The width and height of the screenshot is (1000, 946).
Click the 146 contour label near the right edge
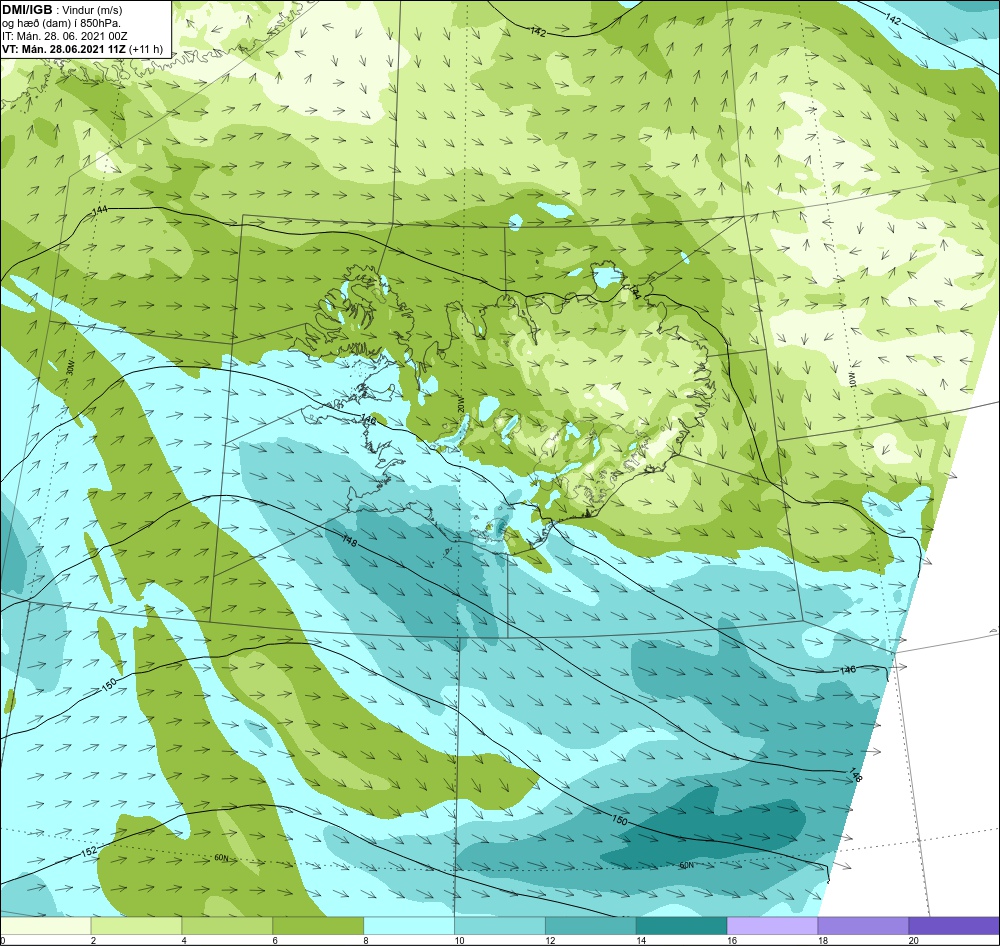pos(848,670)
